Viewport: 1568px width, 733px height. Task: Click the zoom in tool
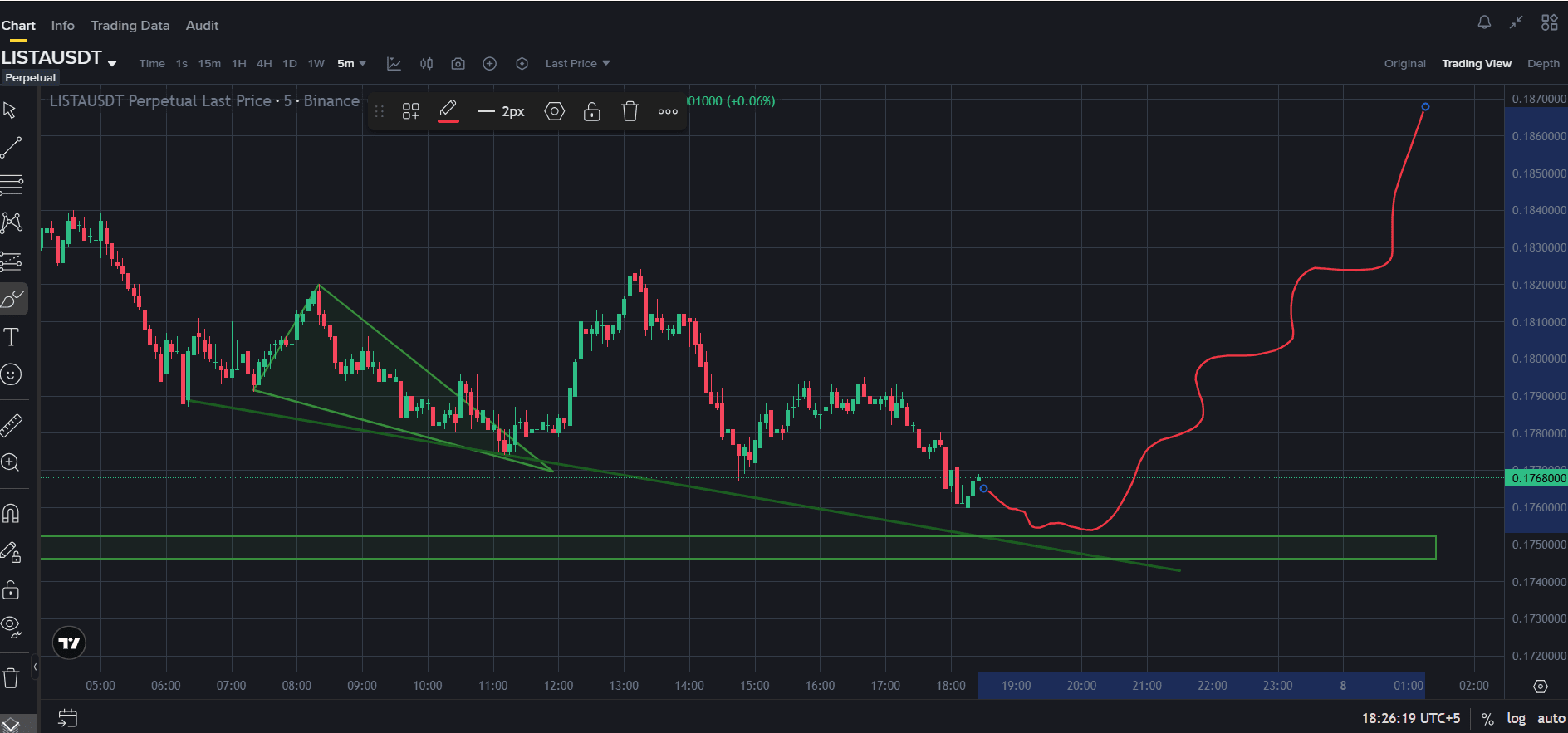(12, 463)
